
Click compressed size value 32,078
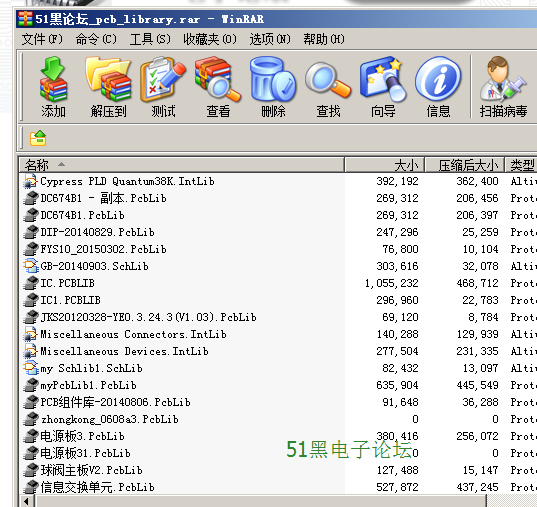coord(480,266)
